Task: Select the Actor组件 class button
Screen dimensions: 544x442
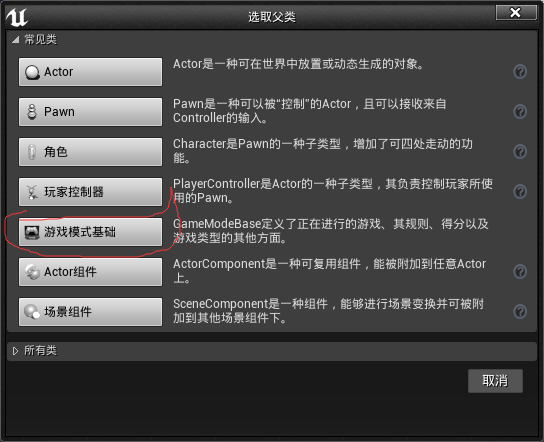Action: [x=91, y=272]
